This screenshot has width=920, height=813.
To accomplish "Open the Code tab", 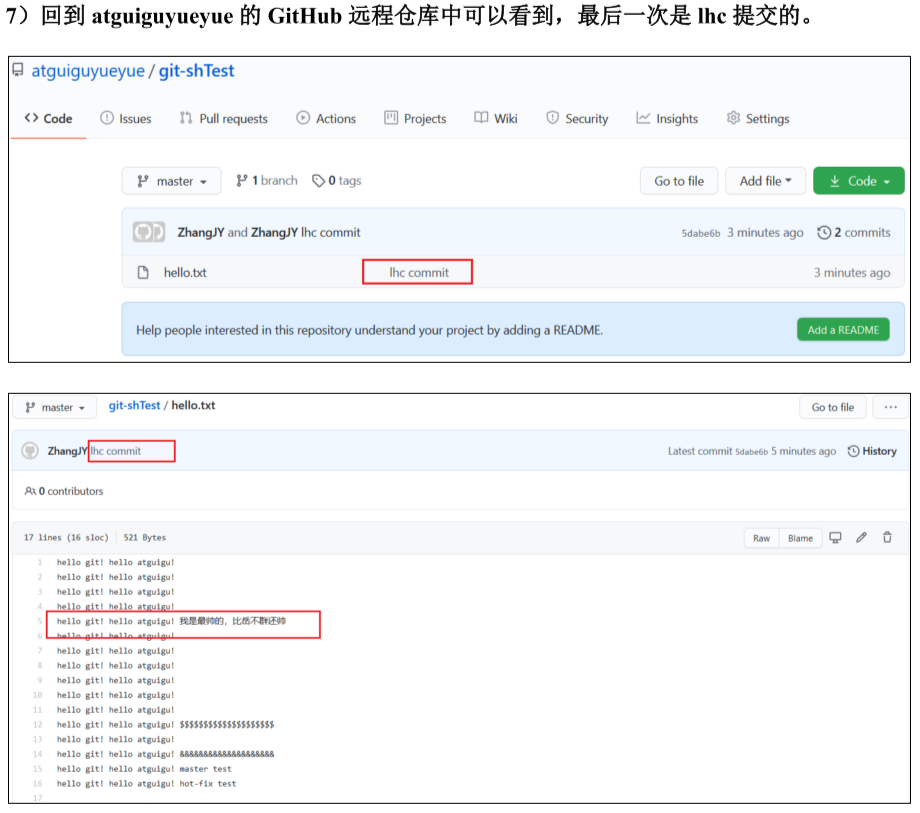I will [x=48, y=118].
